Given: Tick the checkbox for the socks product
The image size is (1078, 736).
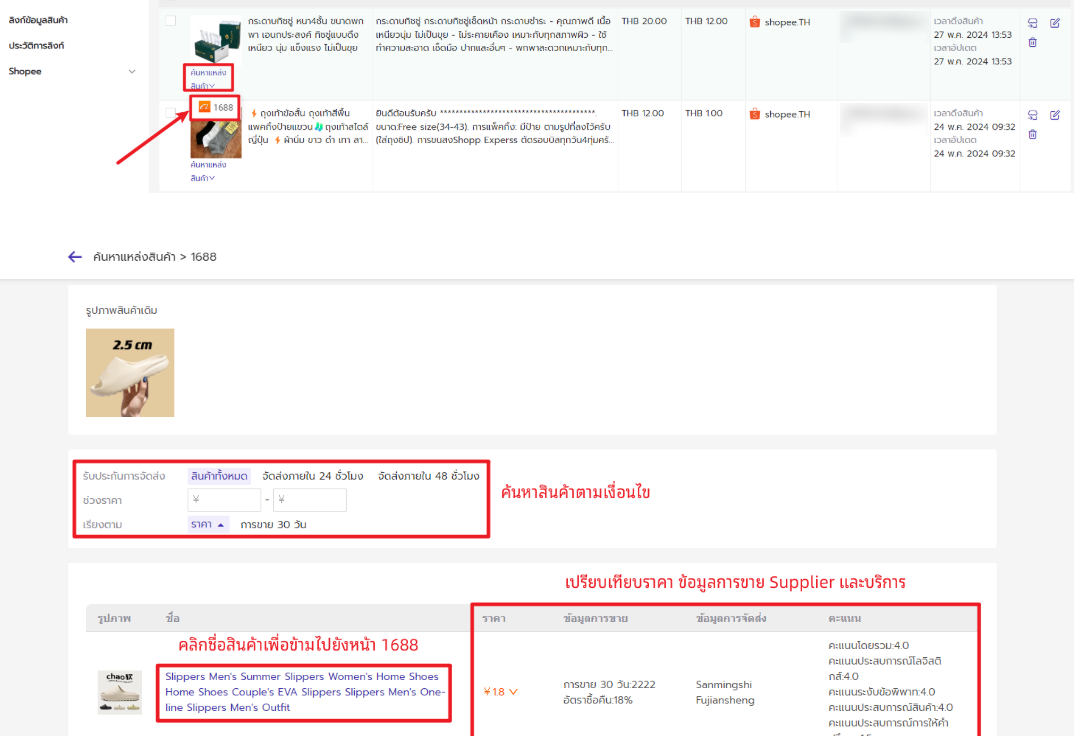Looking at the screenshot, I should tap(171, 113).
